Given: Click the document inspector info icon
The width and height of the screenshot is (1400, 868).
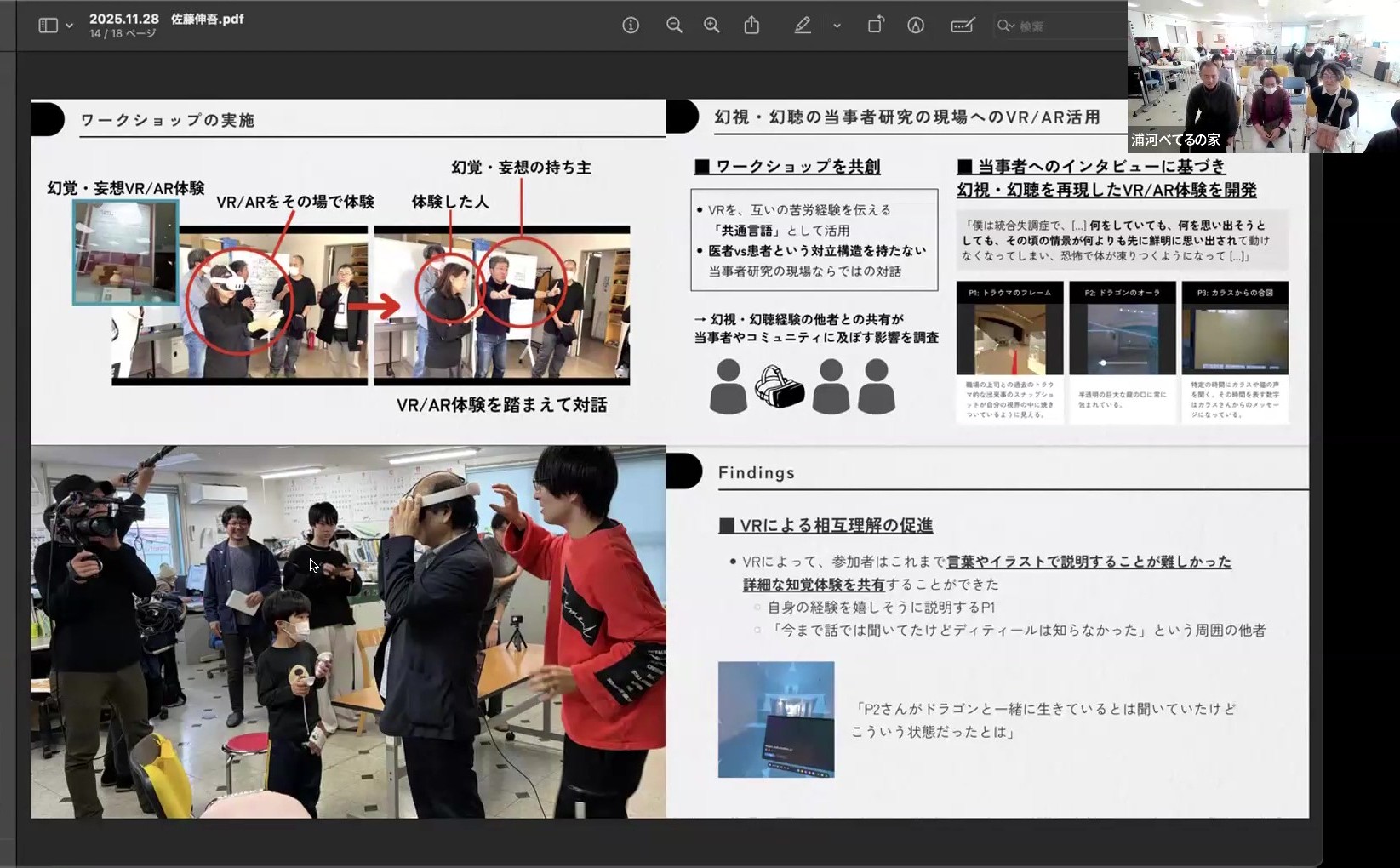Looking at the screenshot, I should point(631,26).
